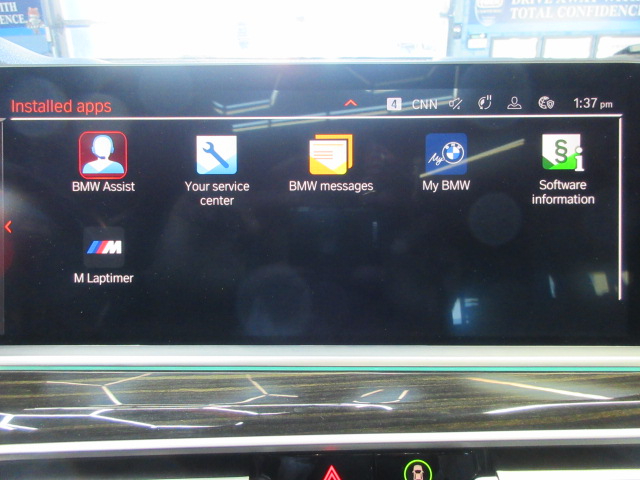Viewport: 640px width, 480px height.
Task: Open the driver profile icon
Action: (x=514, y=103)
